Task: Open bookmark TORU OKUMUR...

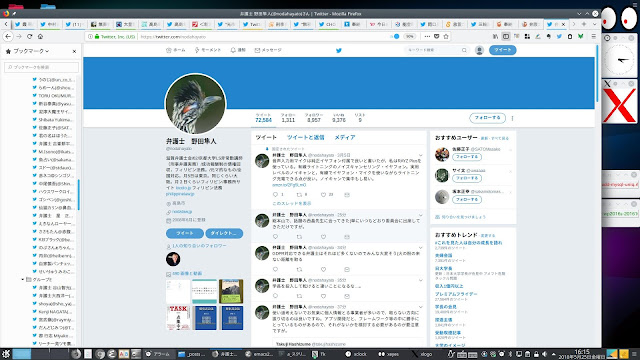Action: click(x=53, y=96)
